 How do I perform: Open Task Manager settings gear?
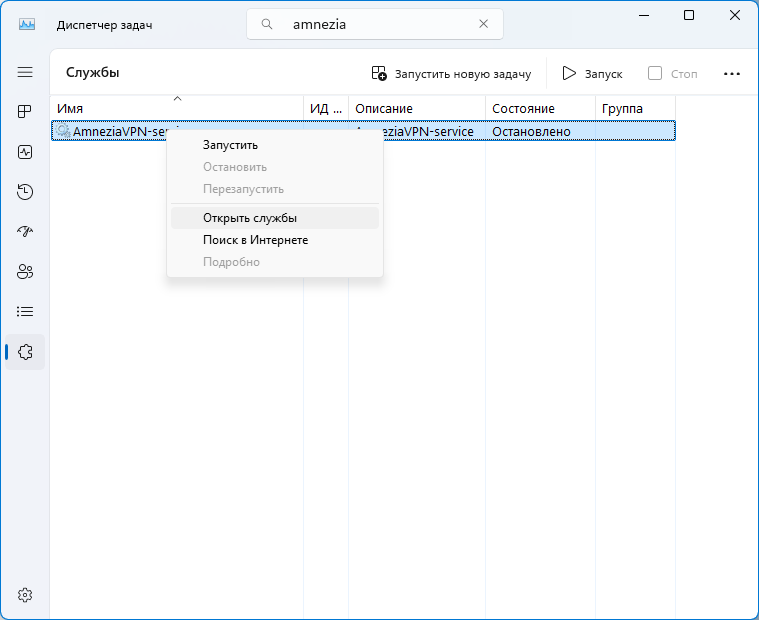pos(25,595)
